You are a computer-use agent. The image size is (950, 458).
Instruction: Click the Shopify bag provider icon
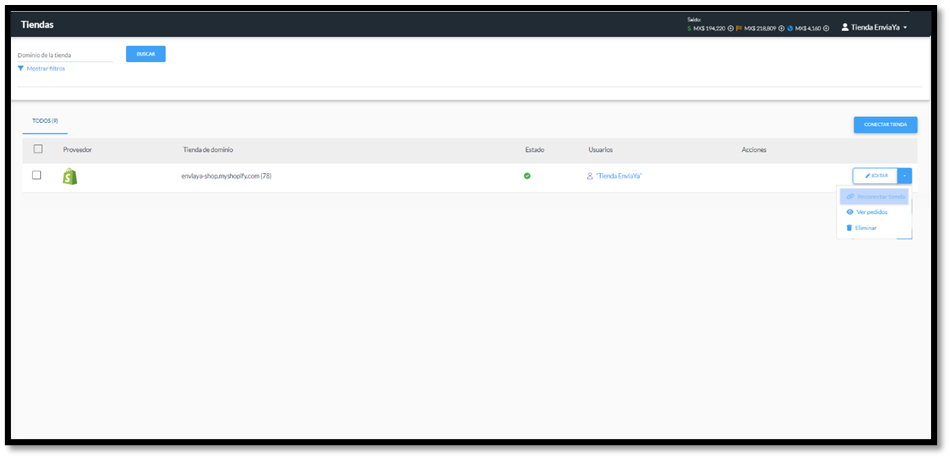[70, 176]
